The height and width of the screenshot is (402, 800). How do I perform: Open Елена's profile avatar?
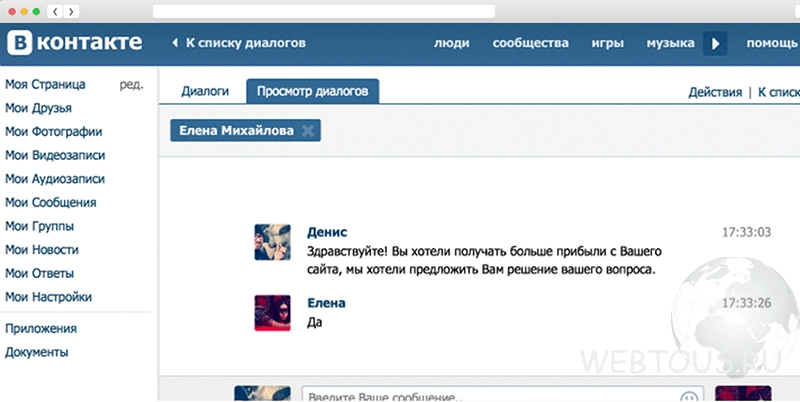click(x=272, y=312)
